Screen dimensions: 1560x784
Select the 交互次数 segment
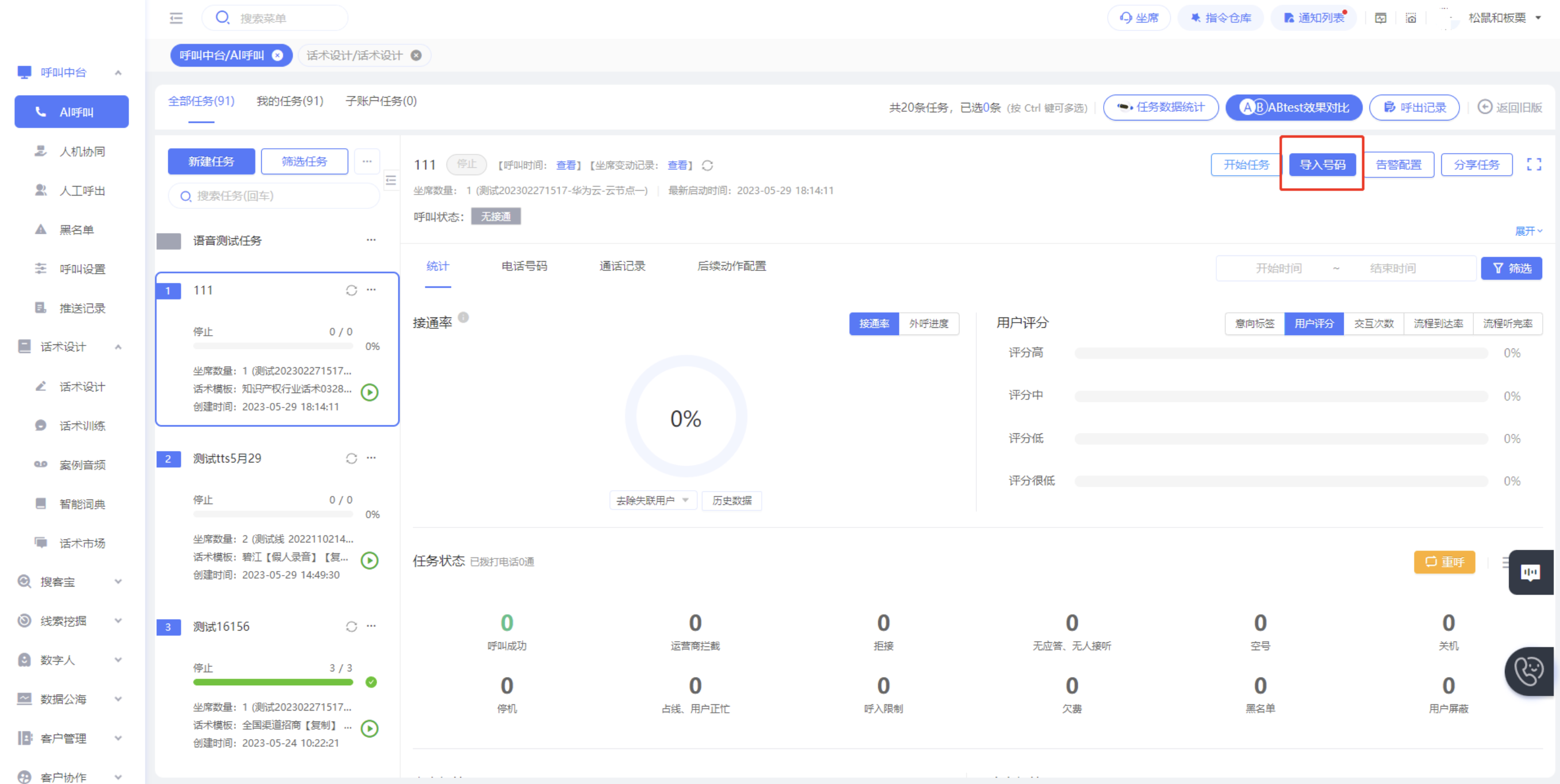pos(1373,324)
